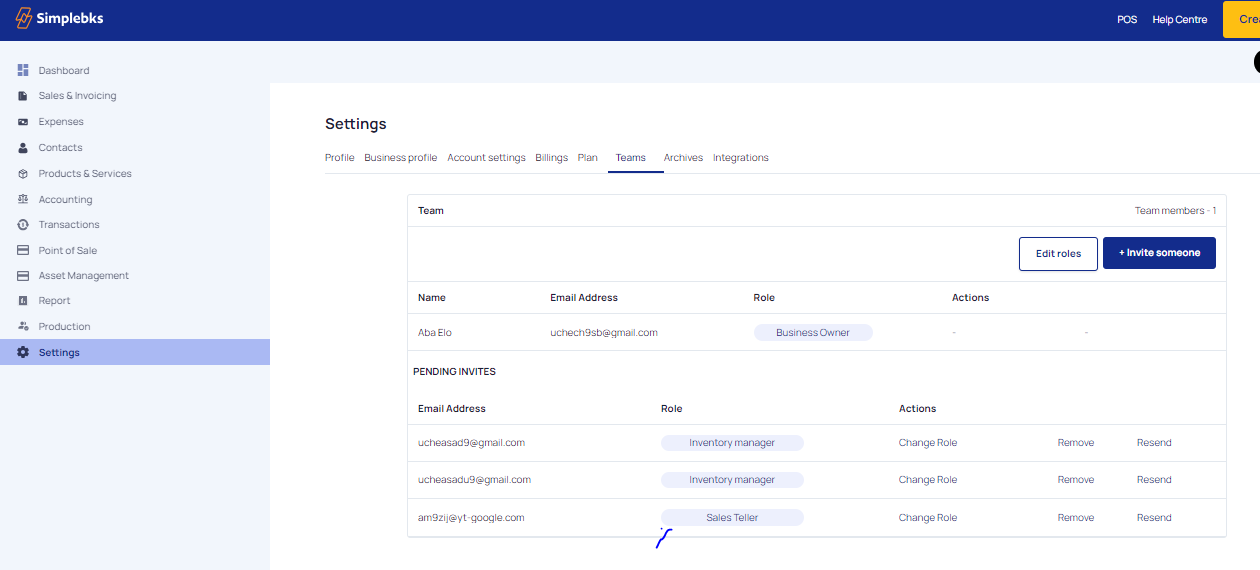Resend invite to ucheasadu9@gmail.com
The width and height of the screenshot is (1260, 570).
point(1153,480)
